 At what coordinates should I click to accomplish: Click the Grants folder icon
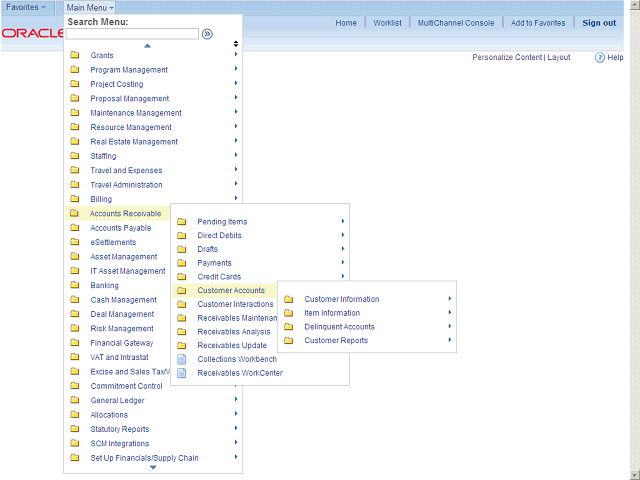point(75,55)
